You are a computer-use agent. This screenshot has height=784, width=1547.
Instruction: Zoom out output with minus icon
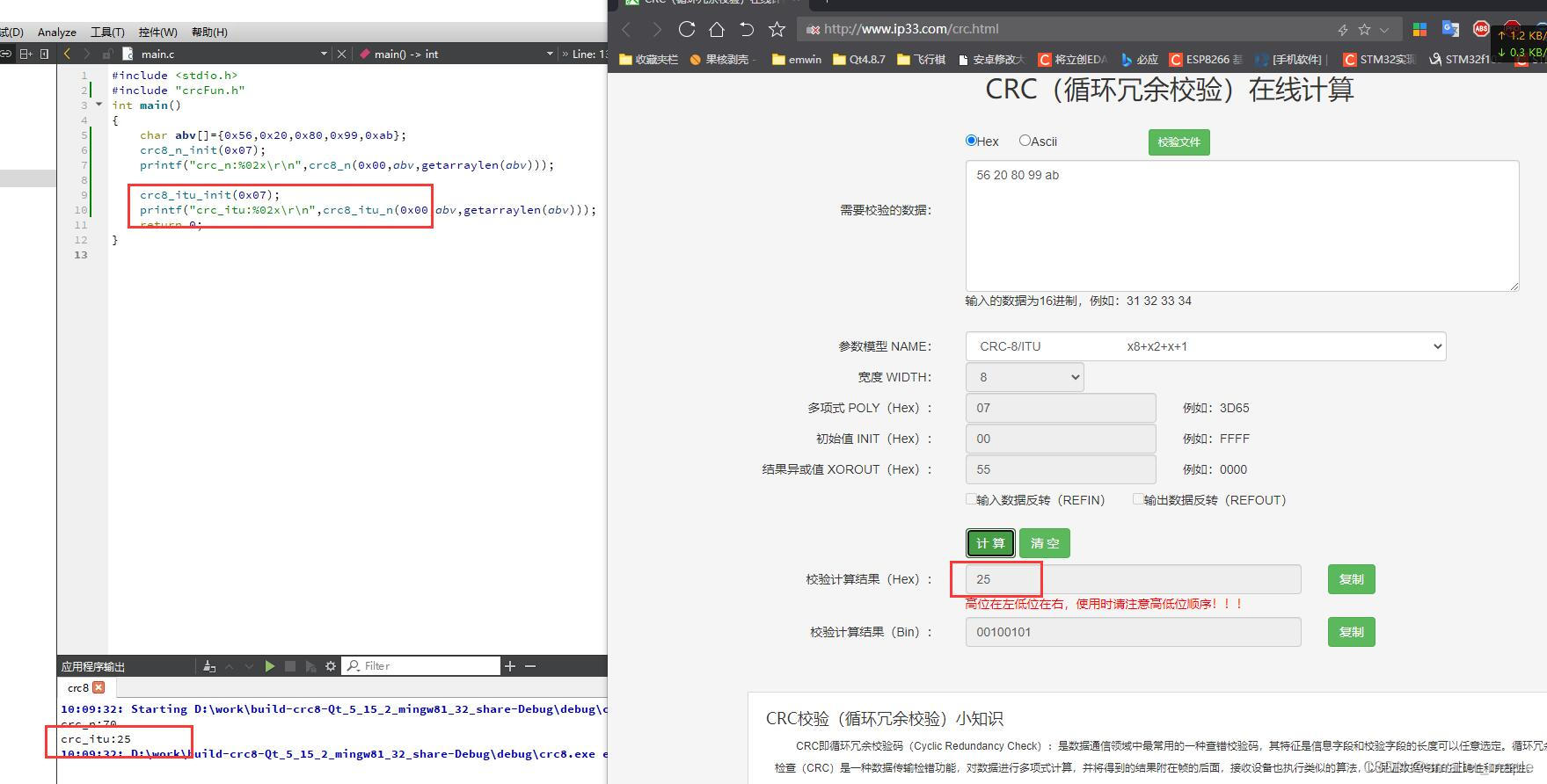pos(530,666)
